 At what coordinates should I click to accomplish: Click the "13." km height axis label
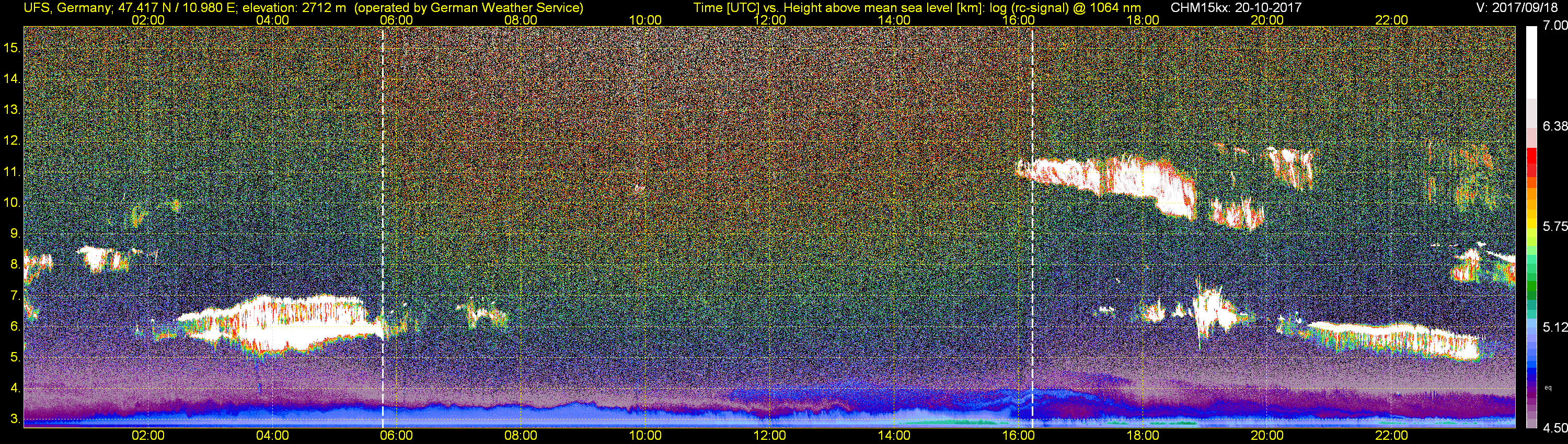pos(12,110)
